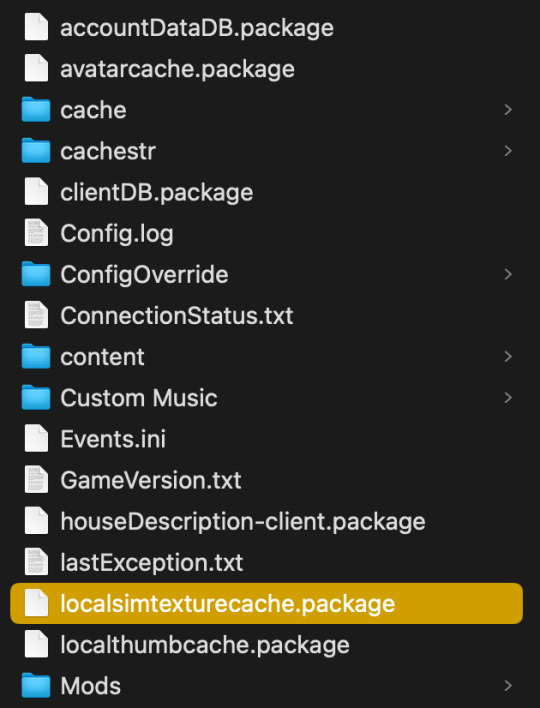Open the Mods folder chevron

[x=508, y=685]
